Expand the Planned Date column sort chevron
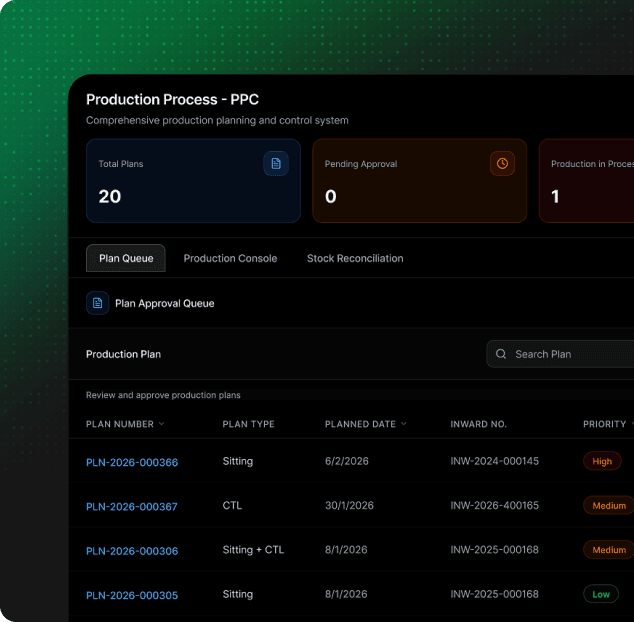The width and height of the screenshot is (634, 622). pos(404,424)
